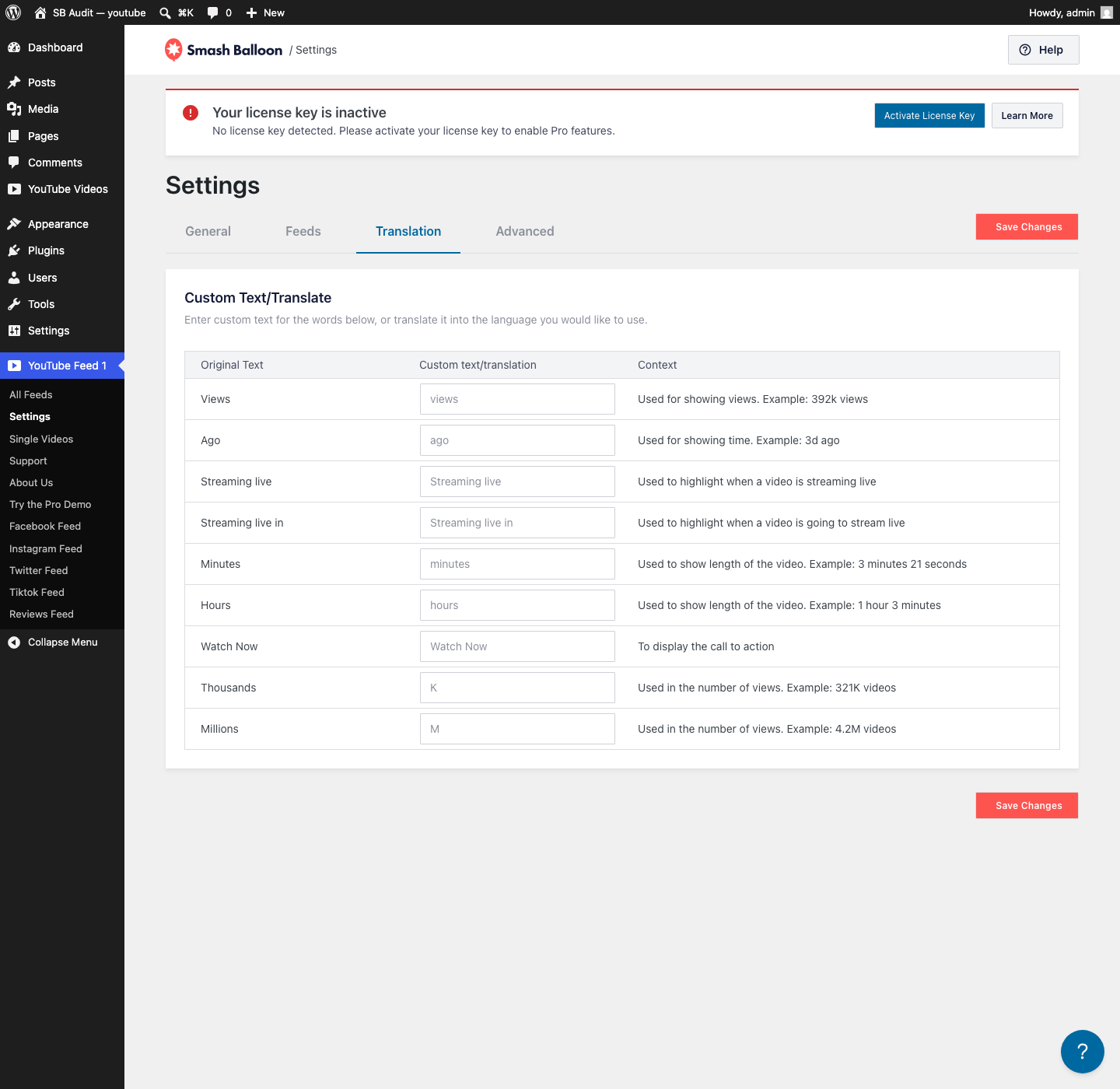This screenshot has width=1120, height=1089.
Task: Click the Settings breadcrumb text
Action: [x=316, y=50]
